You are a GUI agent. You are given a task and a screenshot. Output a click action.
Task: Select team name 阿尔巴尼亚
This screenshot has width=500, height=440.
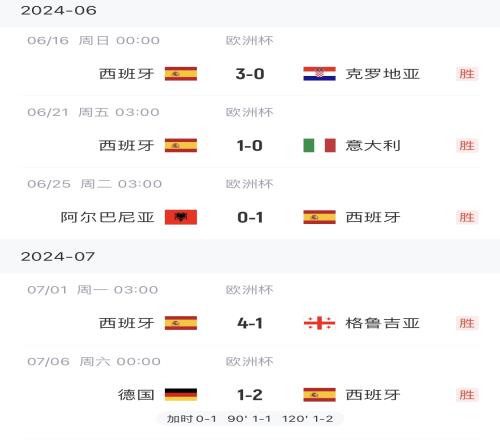[107, 217]
